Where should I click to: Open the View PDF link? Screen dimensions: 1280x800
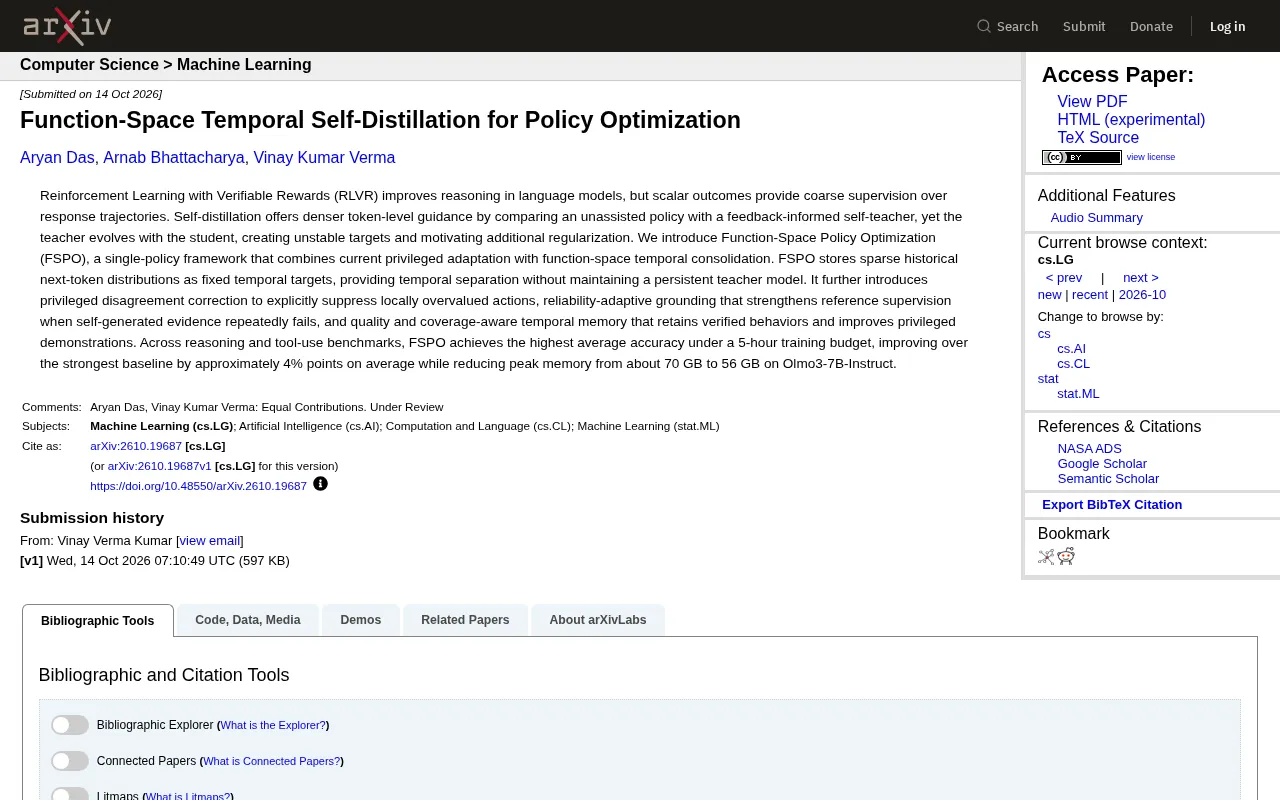point(1092,102)
